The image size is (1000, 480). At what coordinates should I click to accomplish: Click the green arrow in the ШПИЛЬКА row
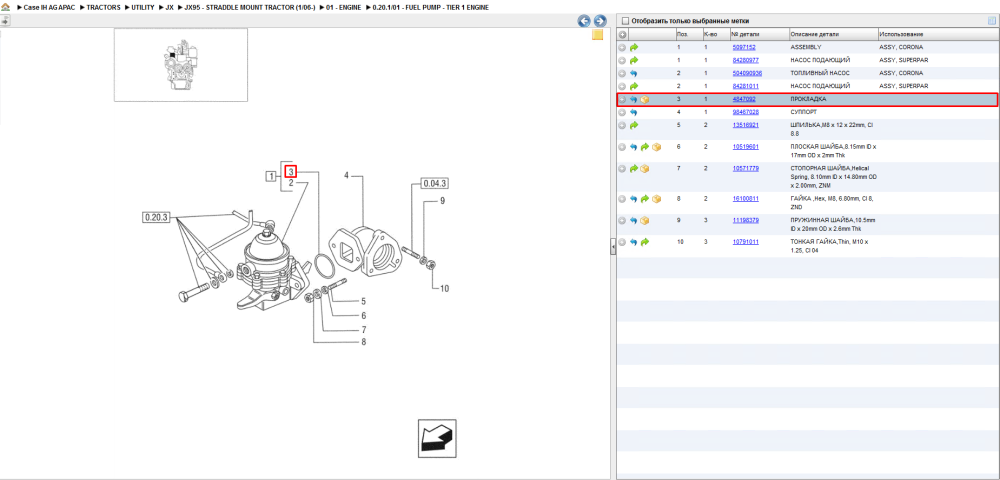pyautogui.click(x=633, y=126)
